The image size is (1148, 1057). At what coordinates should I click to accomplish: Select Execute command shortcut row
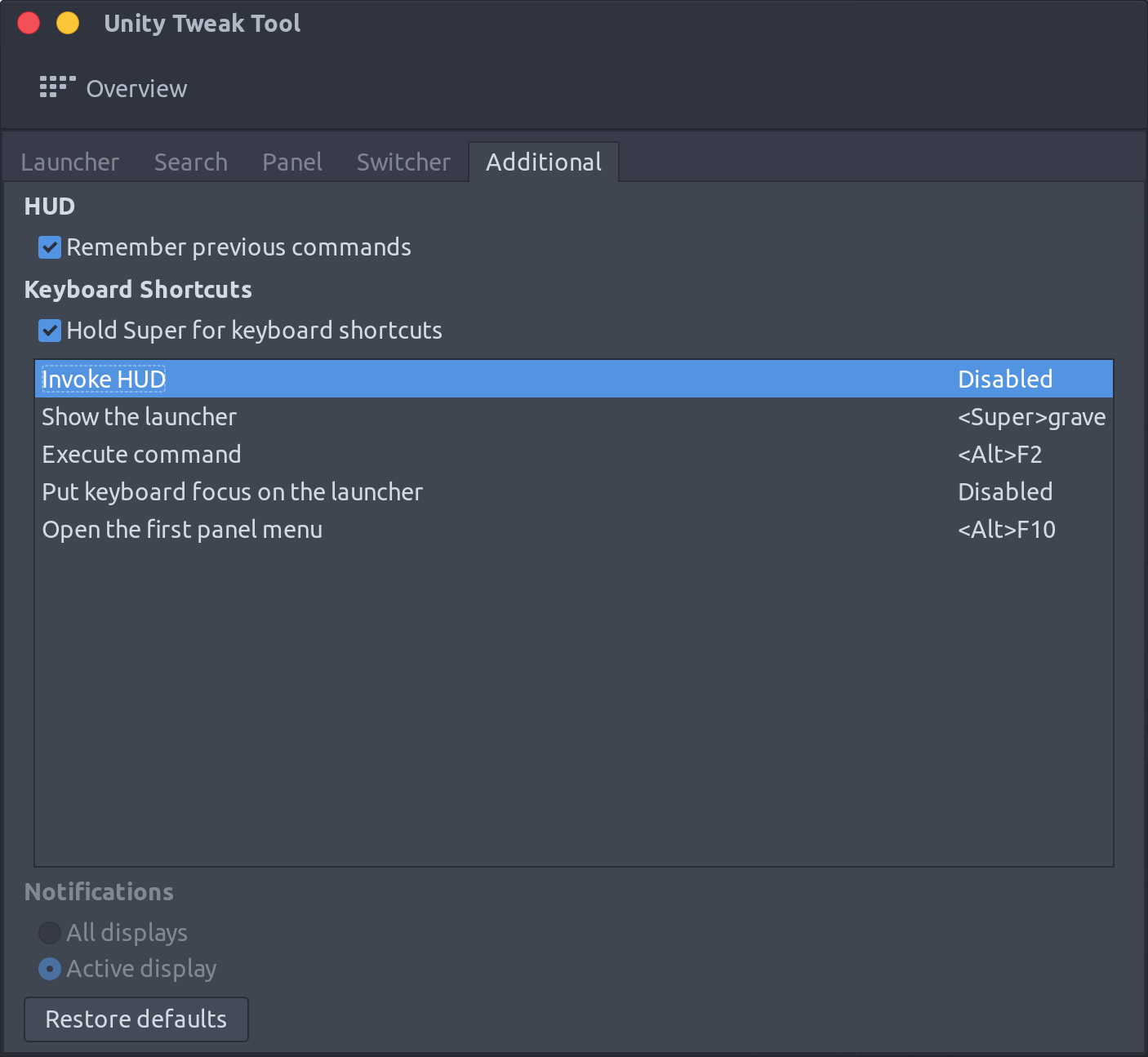click(574, 454)
